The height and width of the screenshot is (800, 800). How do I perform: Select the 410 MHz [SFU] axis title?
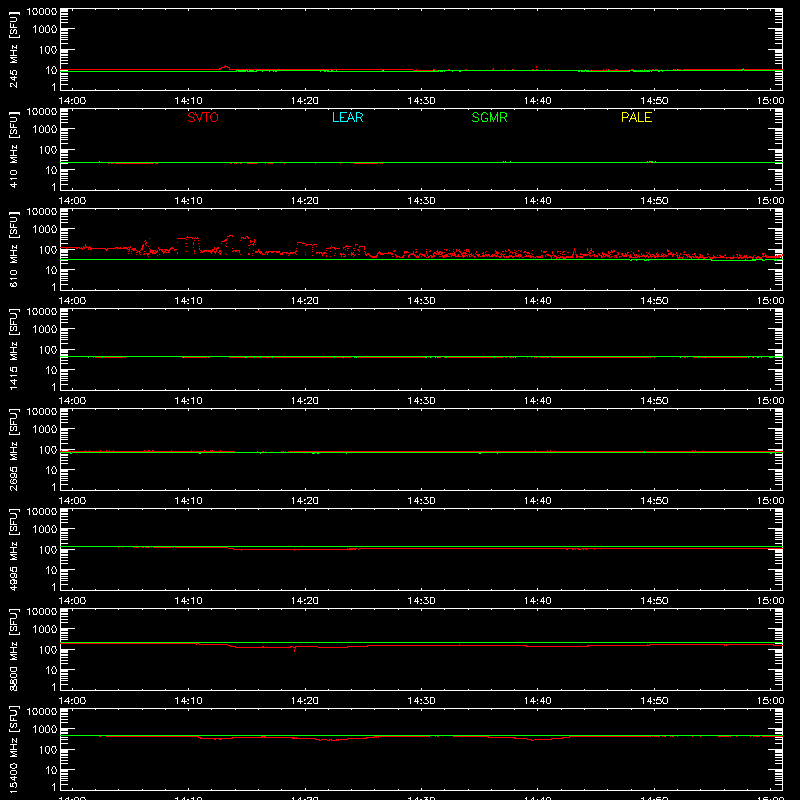(x=13, y=149)
